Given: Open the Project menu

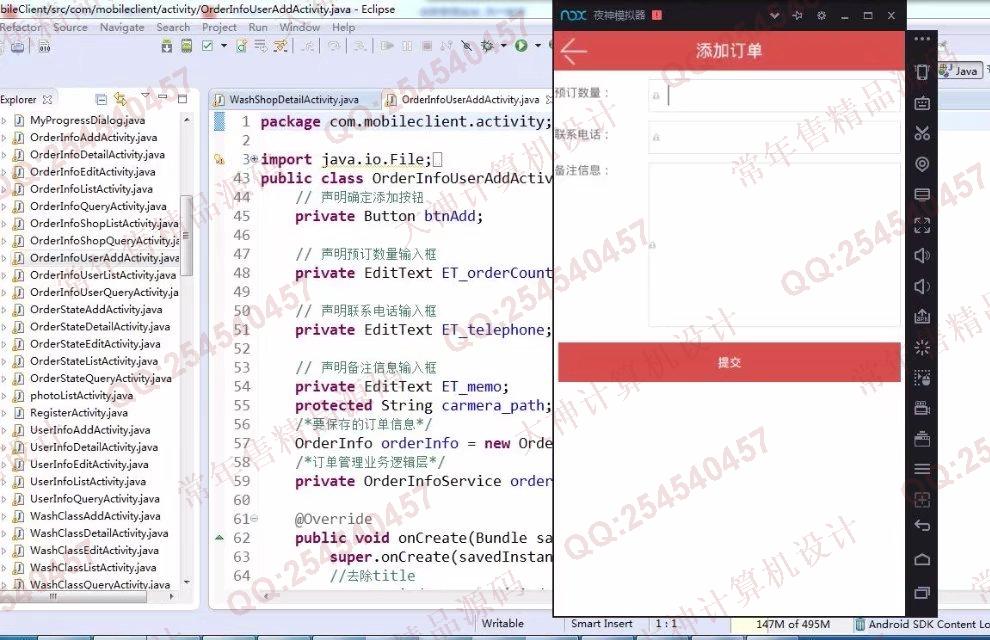Looking at the screenshot, I should 219,27.
